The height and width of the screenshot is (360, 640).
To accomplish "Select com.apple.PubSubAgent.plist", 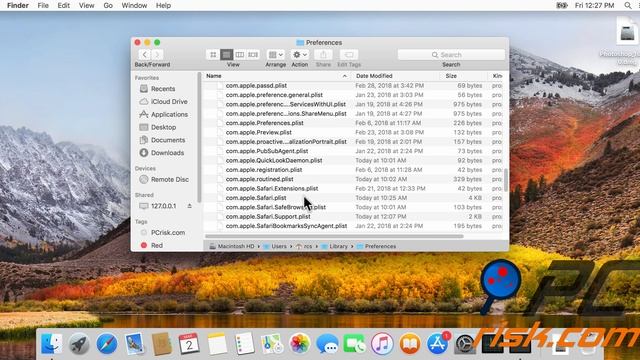I will click(267, 151).
